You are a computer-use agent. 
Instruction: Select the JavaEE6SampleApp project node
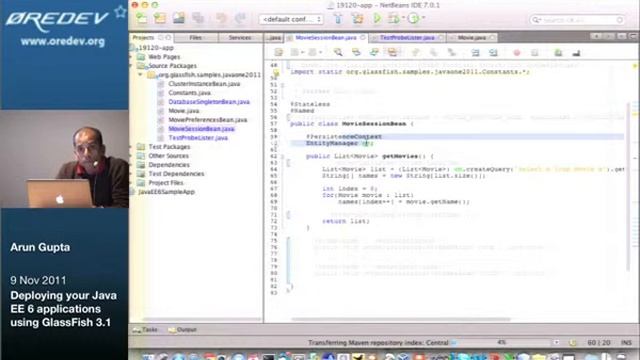click(x=167, y=191)
